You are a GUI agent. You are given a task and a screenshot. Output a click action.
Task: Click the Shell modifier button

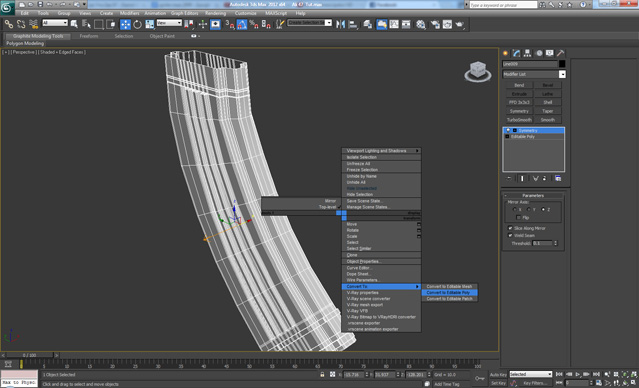tap(548, 102)
